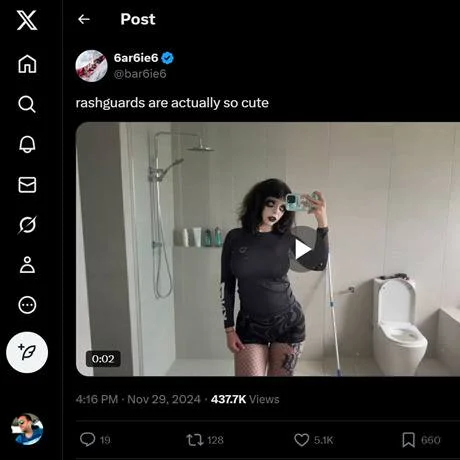Go to Home via house icon
Viewport: 460px width, 460px height.
tap(27, 64)
